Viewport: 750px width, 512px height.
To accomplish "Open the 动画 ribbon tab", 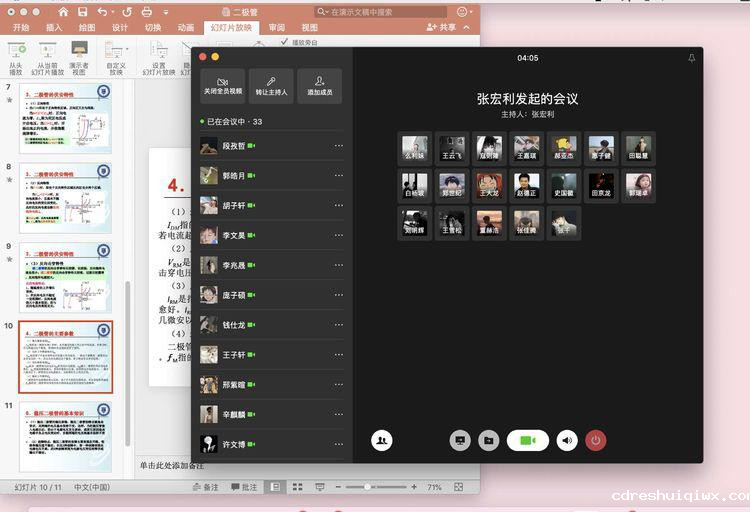I will click(x=186, y=28).
